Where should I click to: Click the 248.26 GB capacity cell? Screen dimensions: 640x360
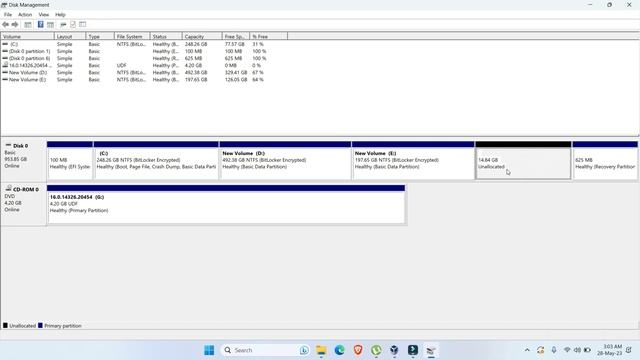click(x=196, y=44)
